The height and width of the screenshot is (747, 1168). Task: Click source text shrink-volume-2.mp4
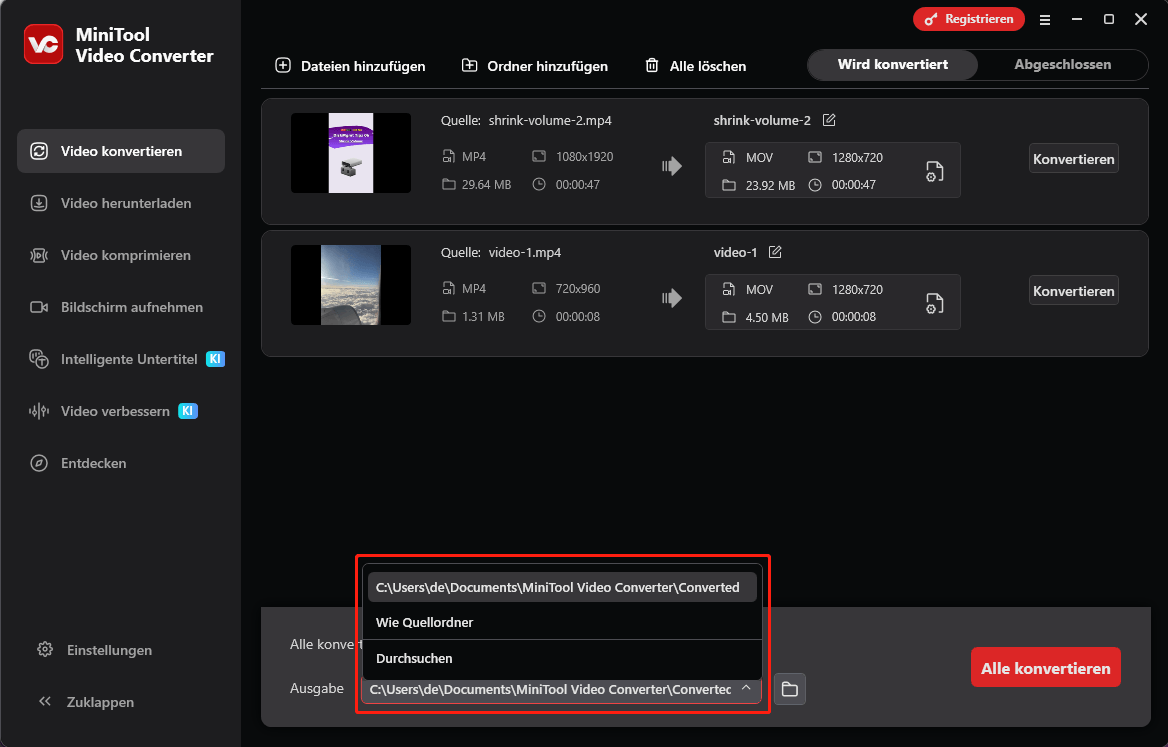[x=550, y=121]
